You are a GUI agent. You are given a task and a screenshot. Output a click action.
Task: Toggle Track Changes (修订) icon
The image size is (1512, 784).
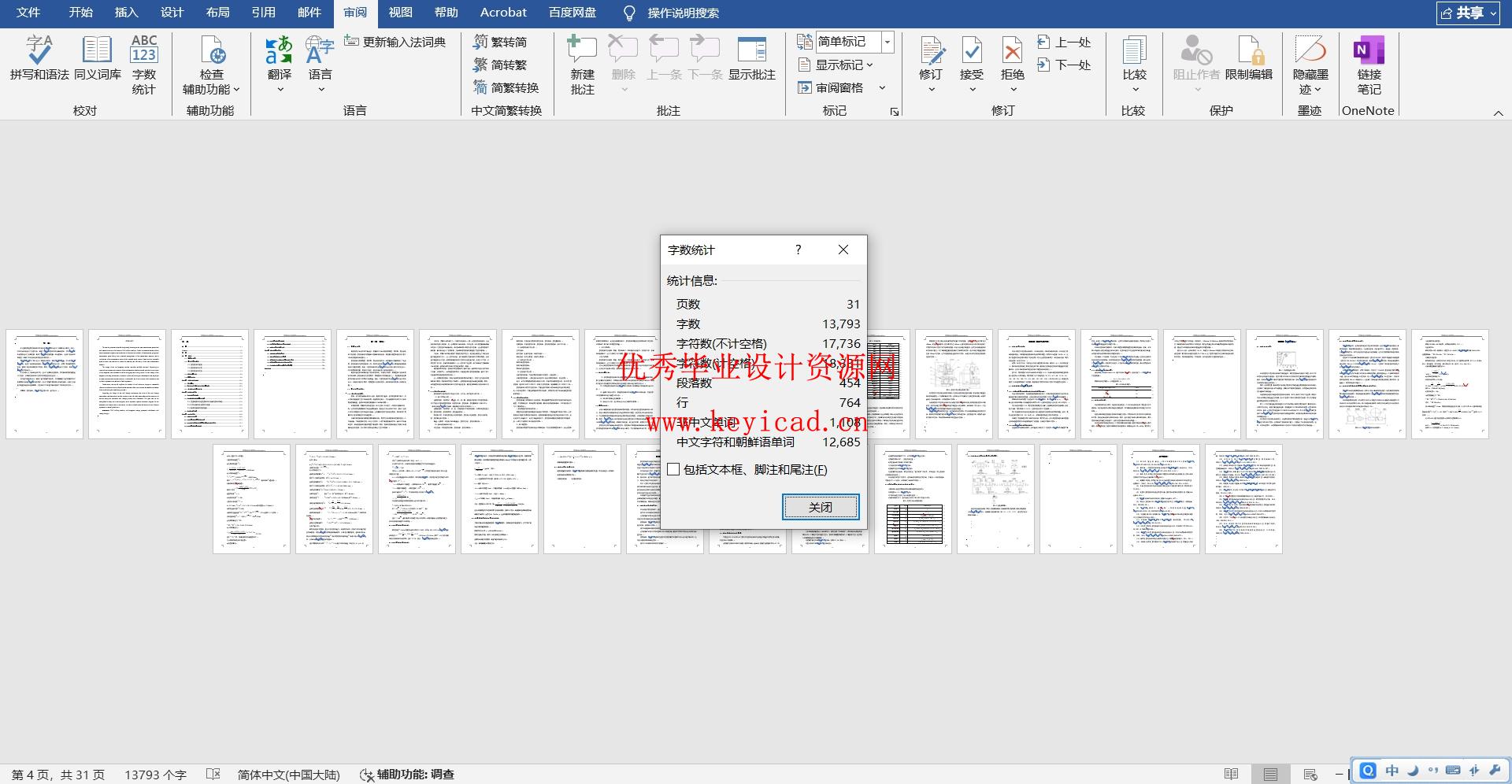931,50
